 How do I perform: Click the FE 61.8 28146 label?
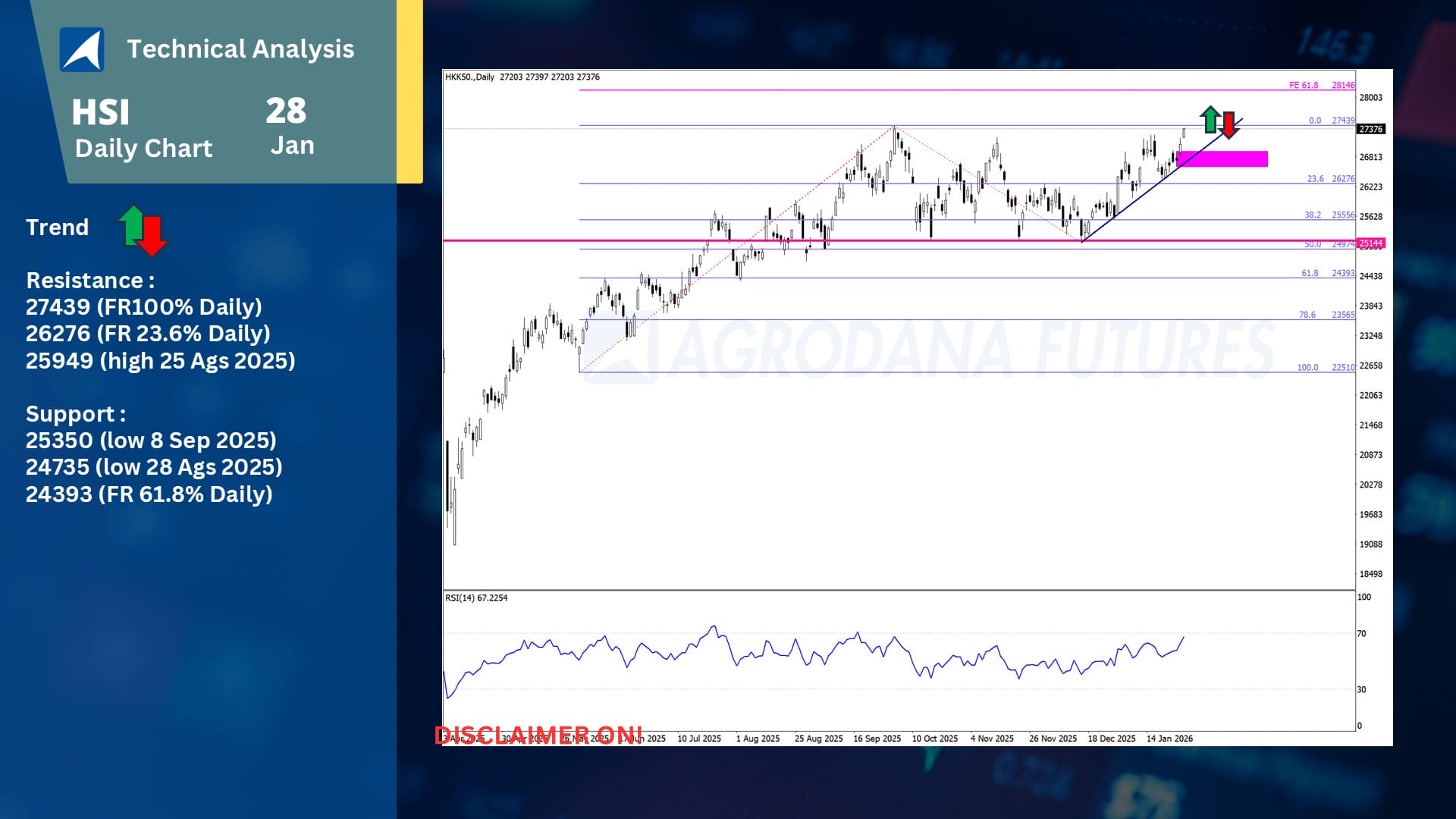click(1321, 85)
